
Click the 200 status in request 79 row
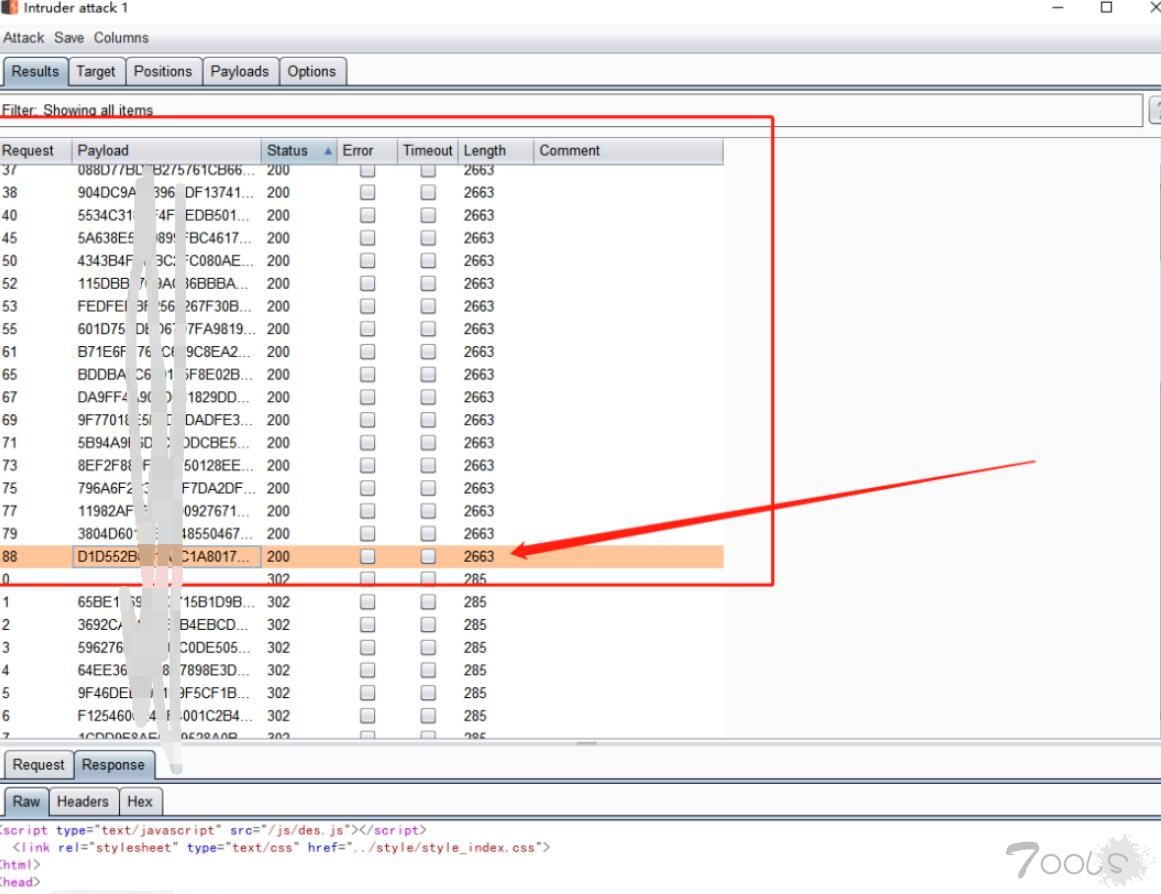(x=278, y=534)
